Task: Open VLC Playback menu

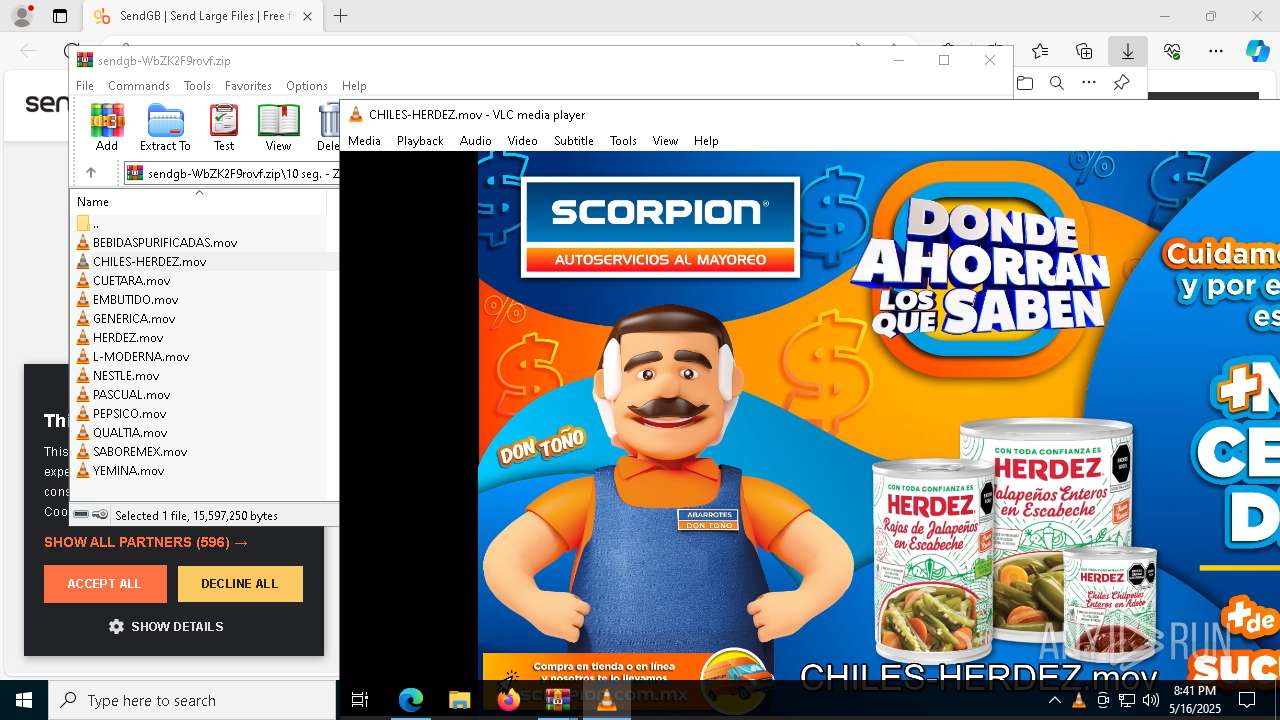Action: coord(420,141)
